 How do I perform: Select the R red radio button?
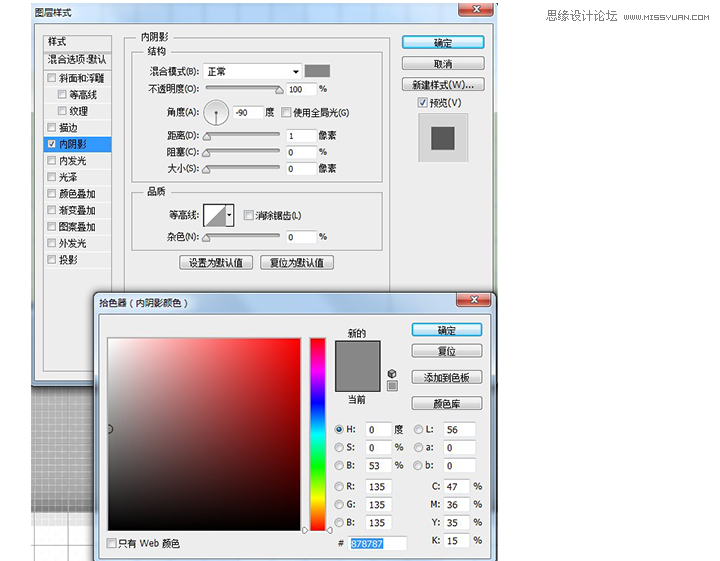pos(339,486)
